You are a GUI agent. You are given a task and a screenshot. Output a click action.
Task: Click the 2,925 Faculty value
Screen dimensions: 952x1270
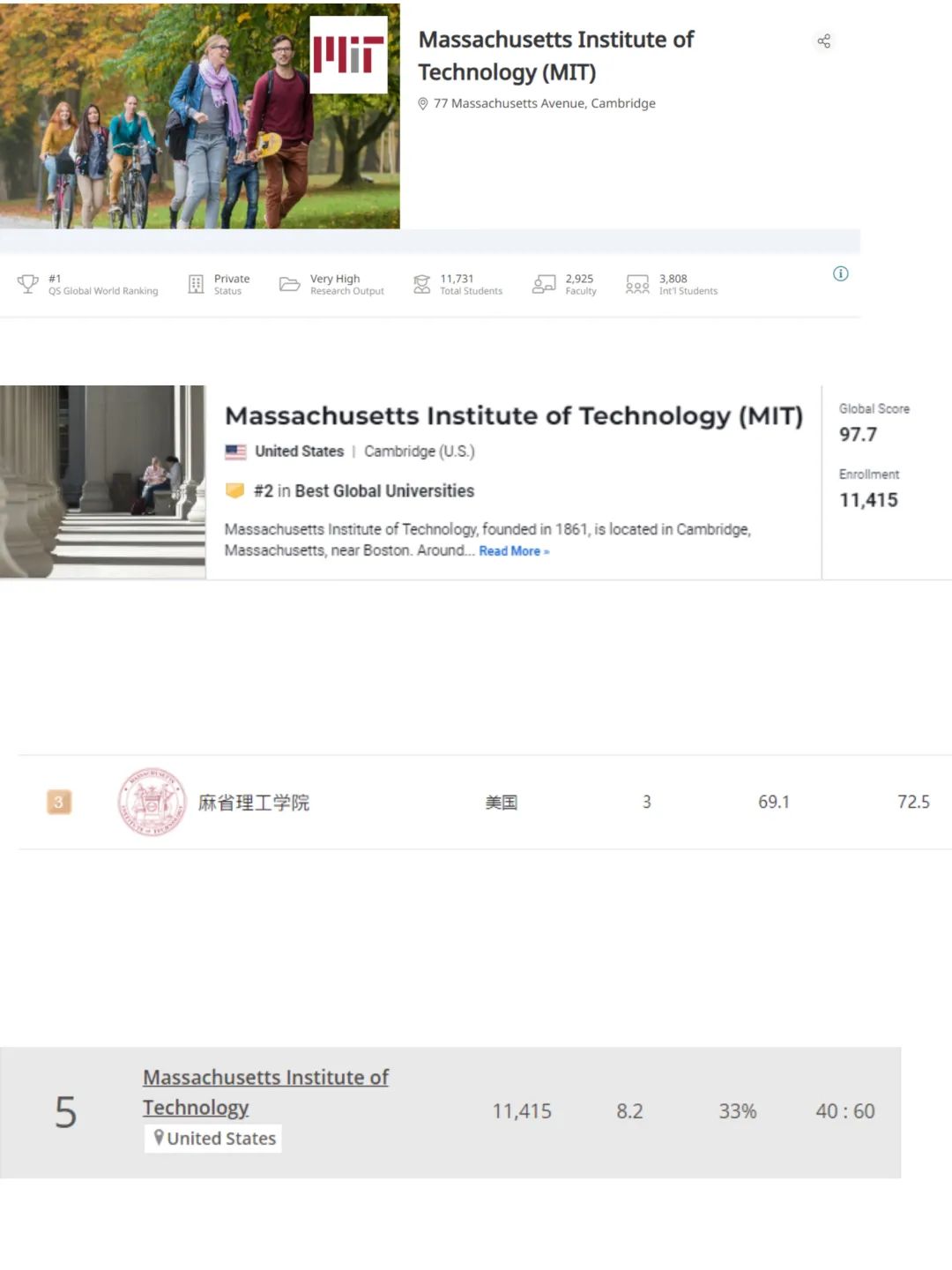point(581,284)
